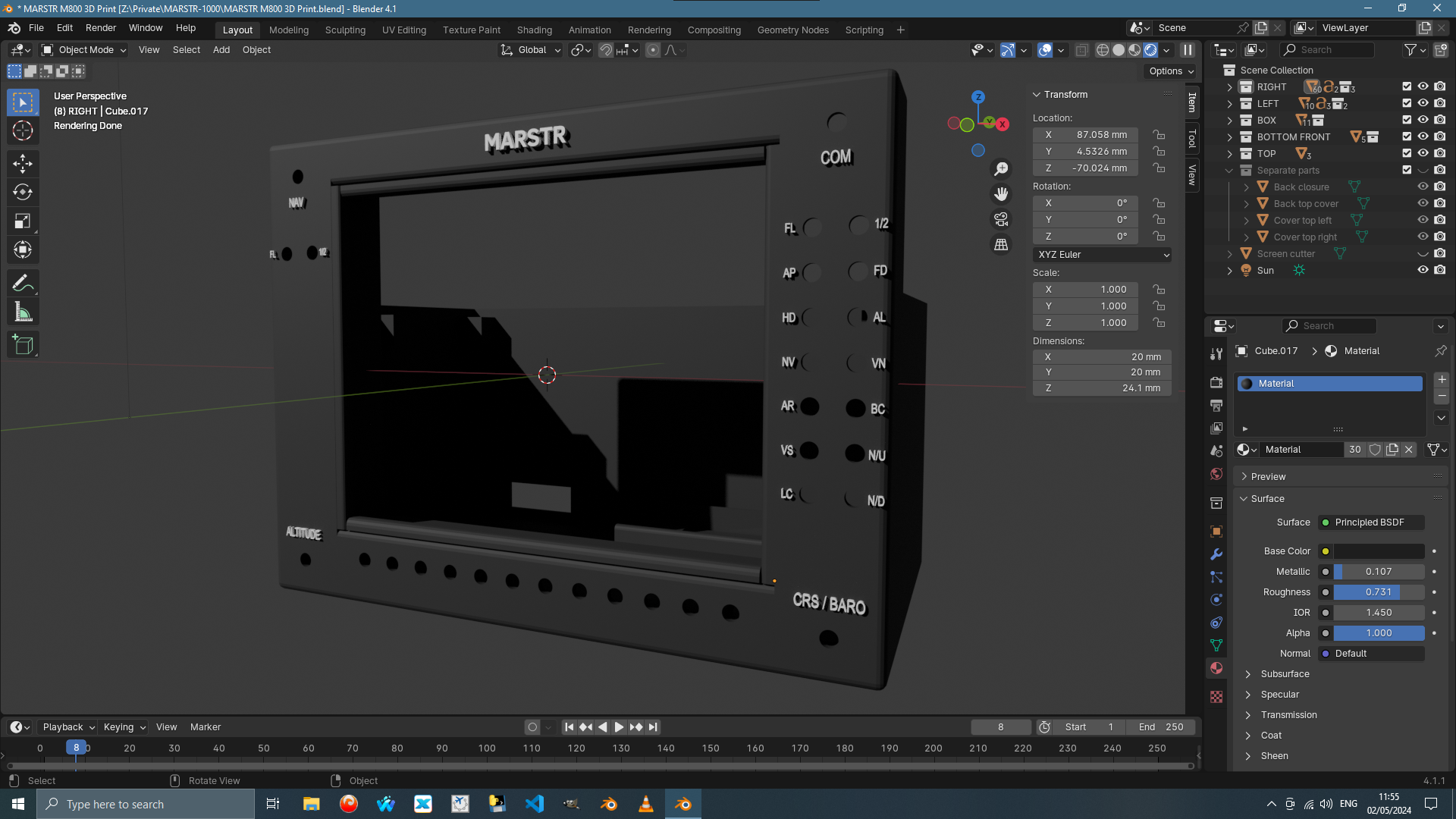This screenshot has height=819, width=1456.
Task: Select the Add Cube tool
Action: coord(23,345)
